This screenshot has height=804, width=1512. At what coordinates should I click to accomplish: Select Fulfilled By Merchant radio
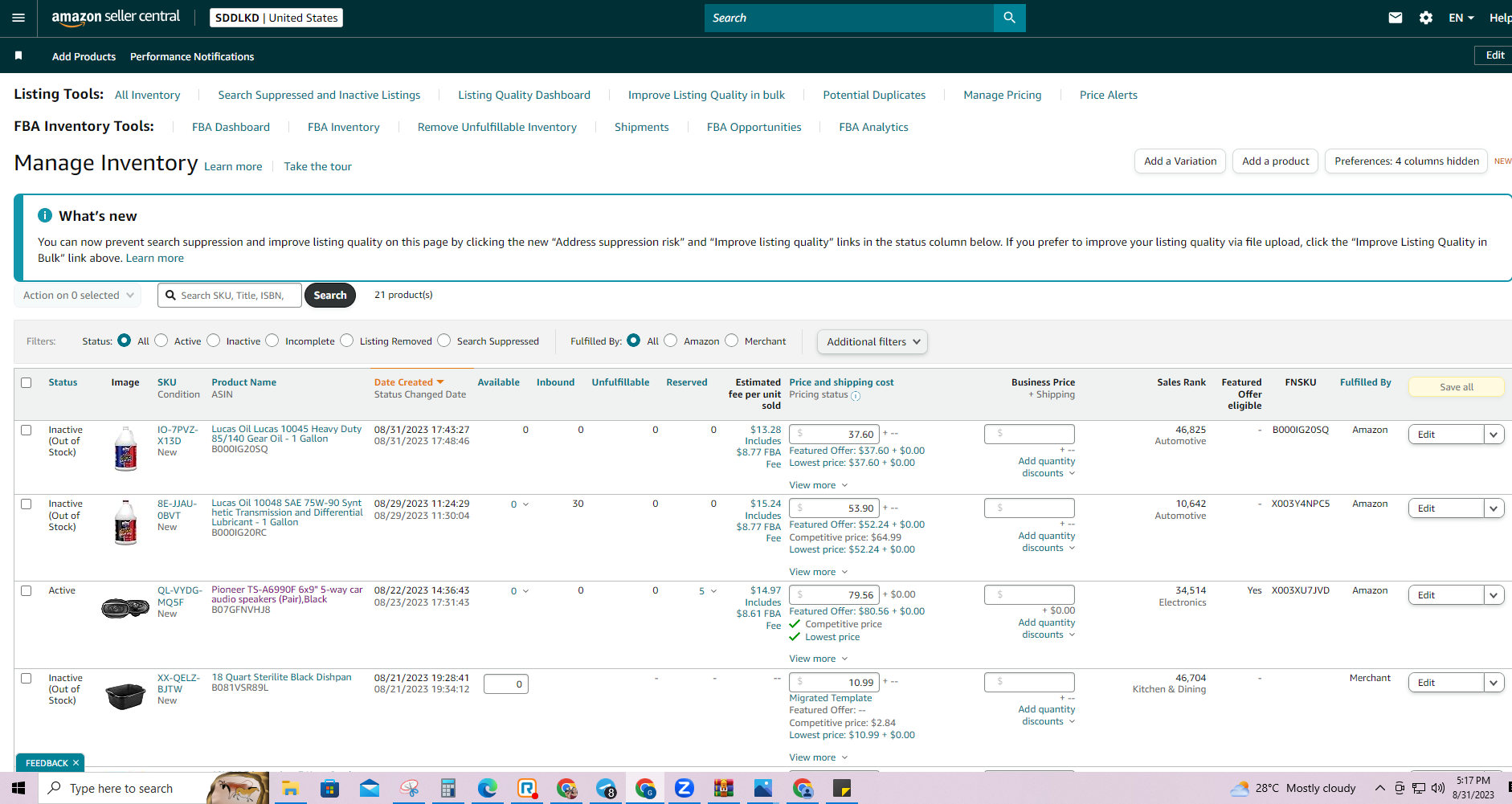(732, 341)
